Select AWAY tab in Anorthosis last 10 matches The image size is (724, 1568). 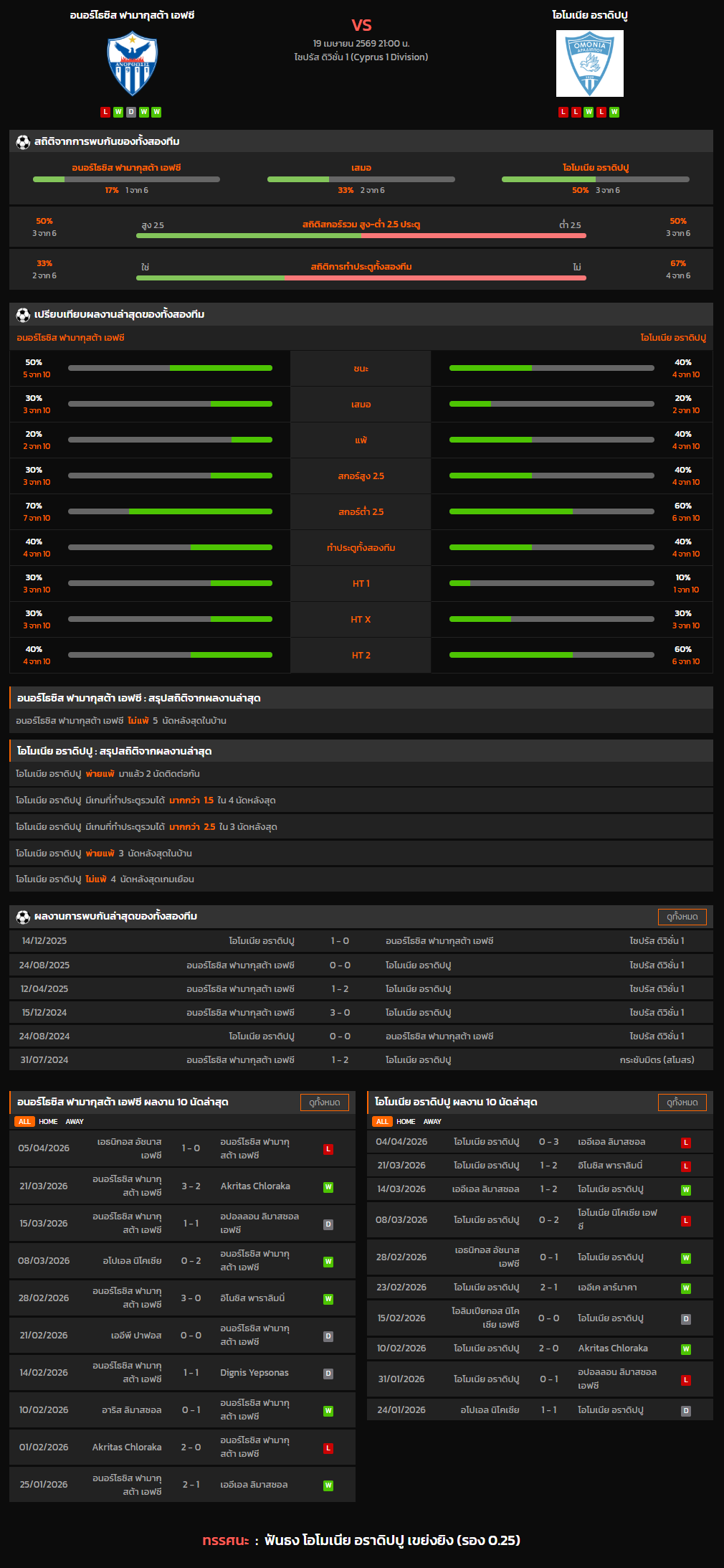[x=75, y=1122]
